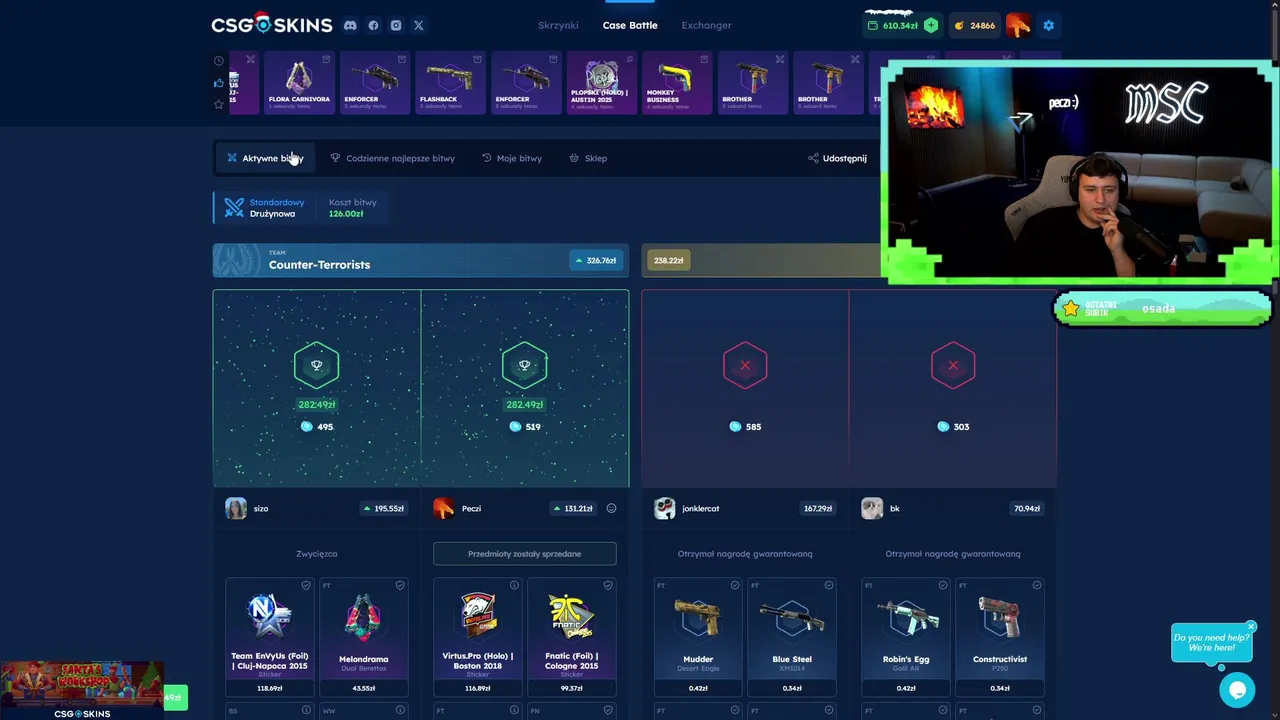The height and width of the screenshot is (720, 1280).
Task: Click Peczi's 131.21zł winnings badge
Action: point(574,508)
